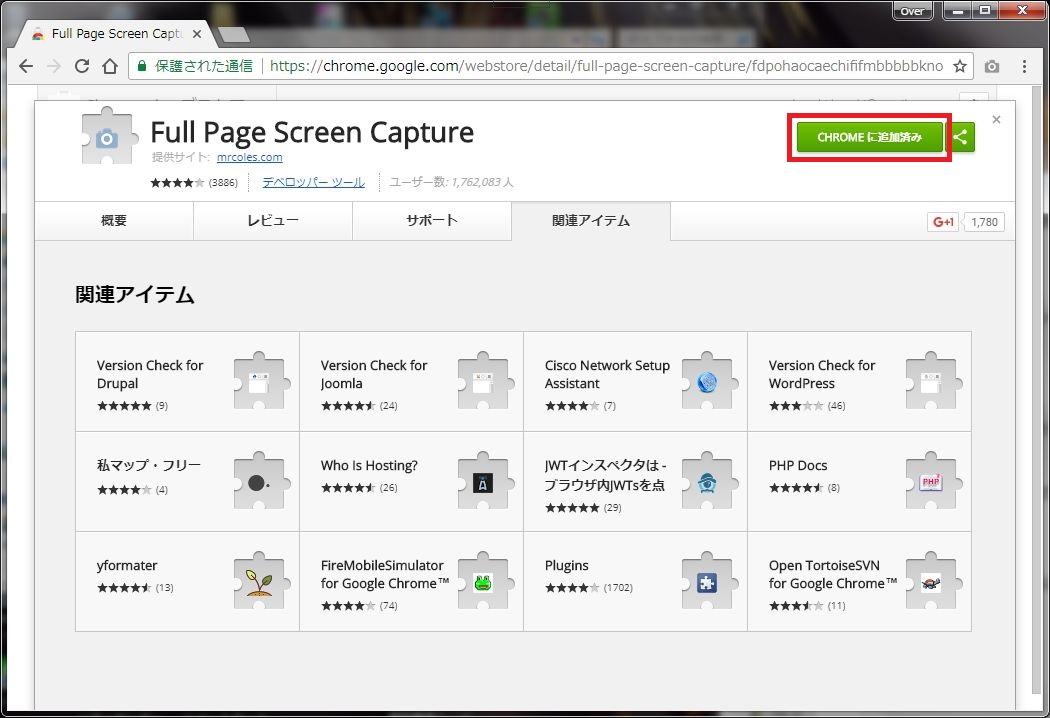Screen dimensions: 1050x718
Task: Click the 1,780 count bubble
Action: pyautogui.click(x=984, y=222)
